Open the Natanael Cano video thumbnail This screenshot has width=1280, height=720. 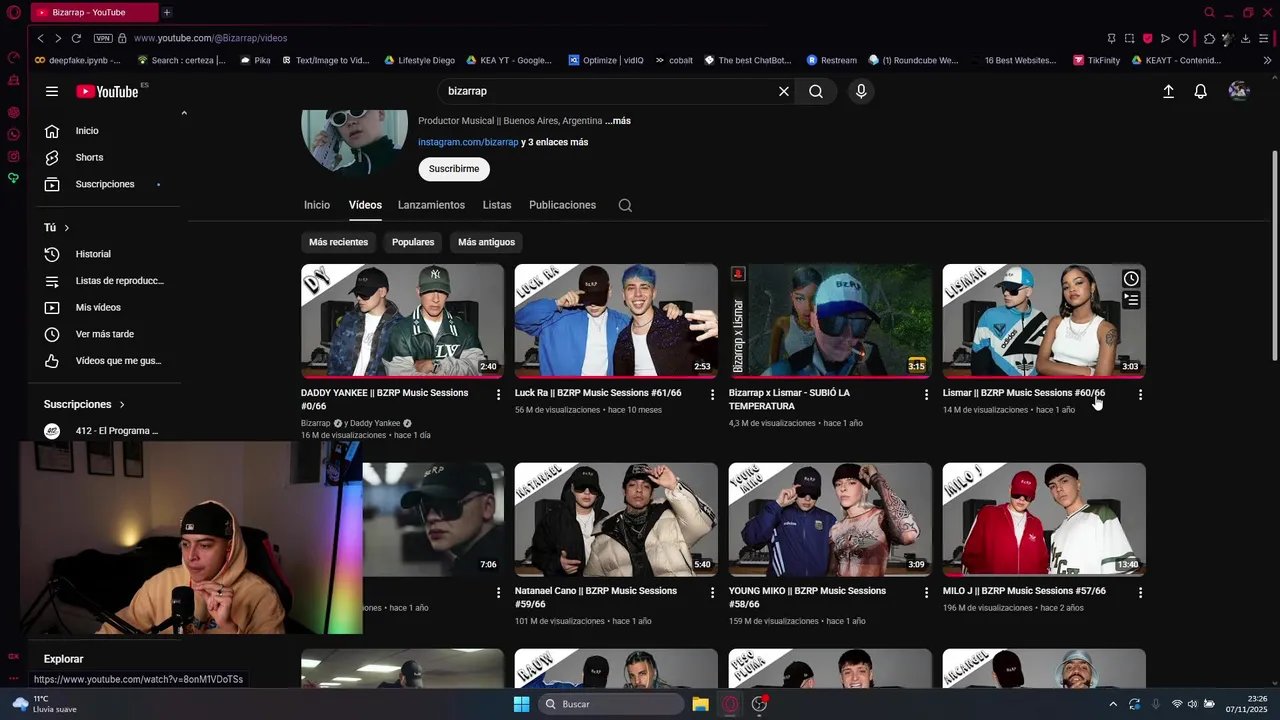pyautogui.click(x=616, y=519)
